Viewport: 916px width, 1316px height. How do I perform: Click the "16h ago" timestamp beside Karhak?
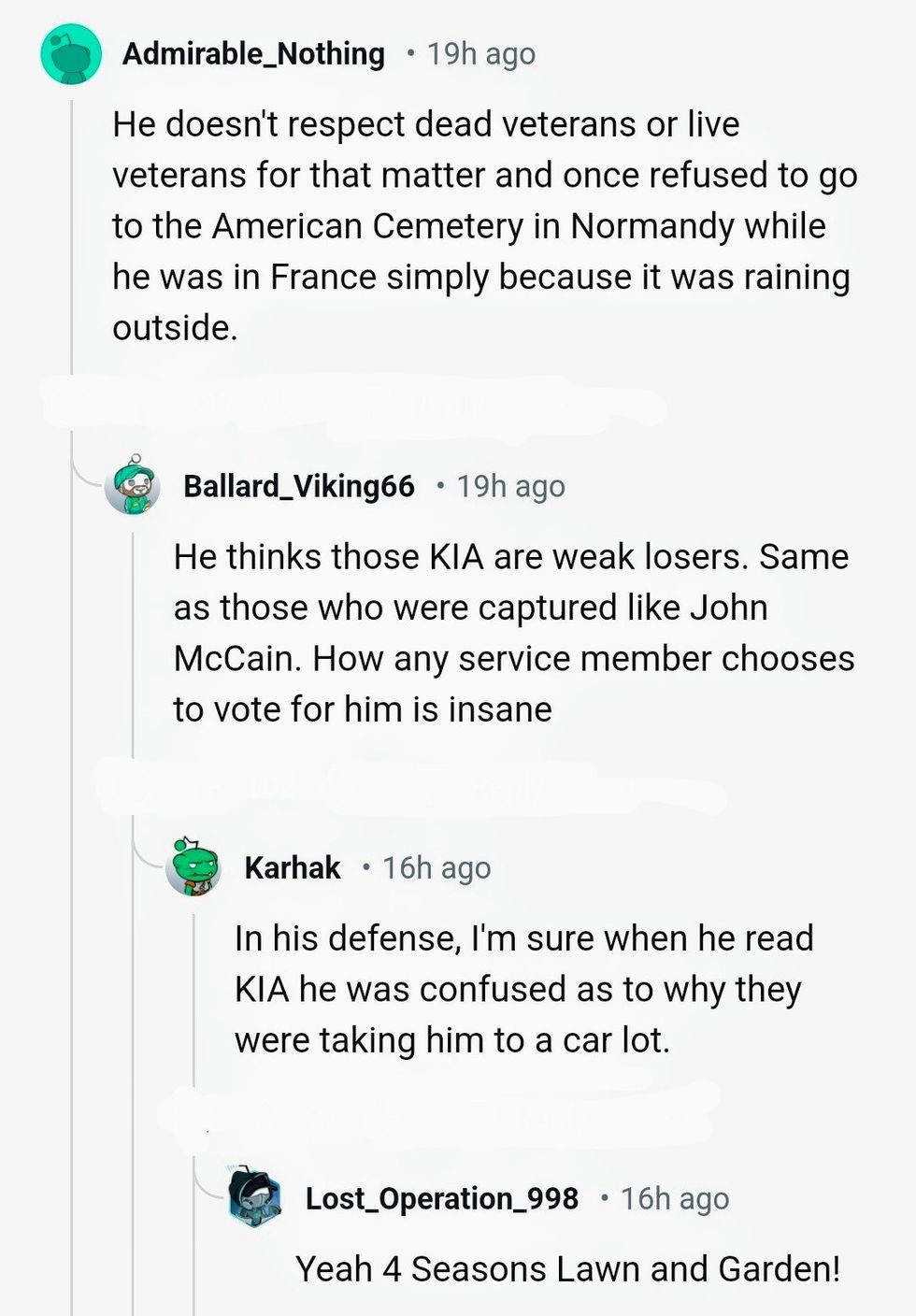coord(436,867)
